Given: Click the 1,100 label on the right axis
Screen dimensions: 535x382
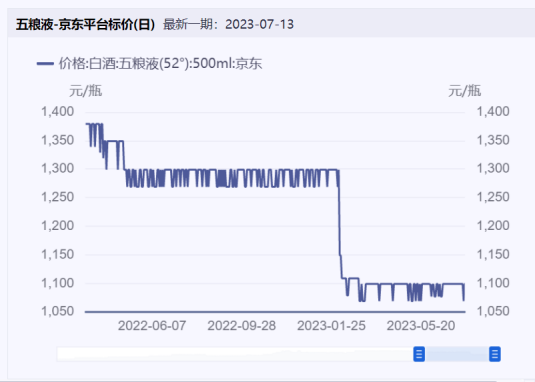Looking at the screenshot, I should [493, 283].
